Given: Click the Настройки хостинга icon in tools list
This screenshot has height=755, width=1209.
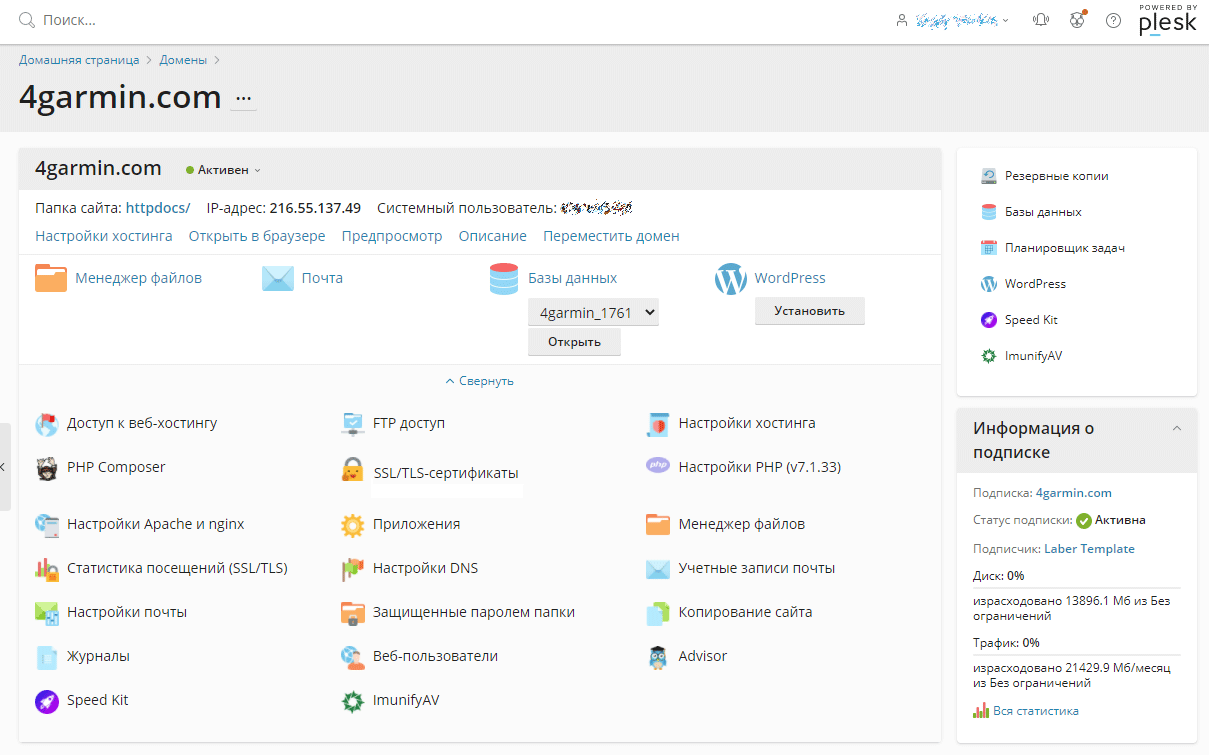Looking at the screenshot, I should (658, 424).
